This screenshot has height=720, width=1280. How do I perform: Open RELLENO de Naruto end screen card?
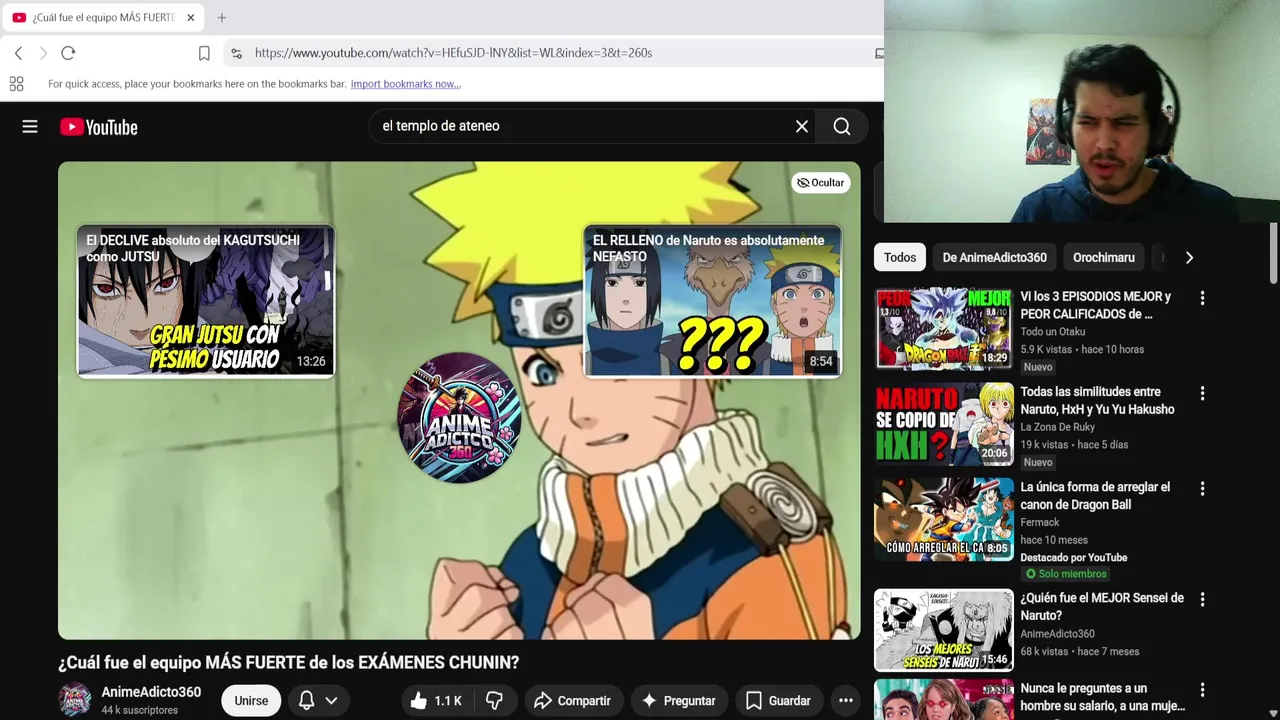tap(712, 301)
